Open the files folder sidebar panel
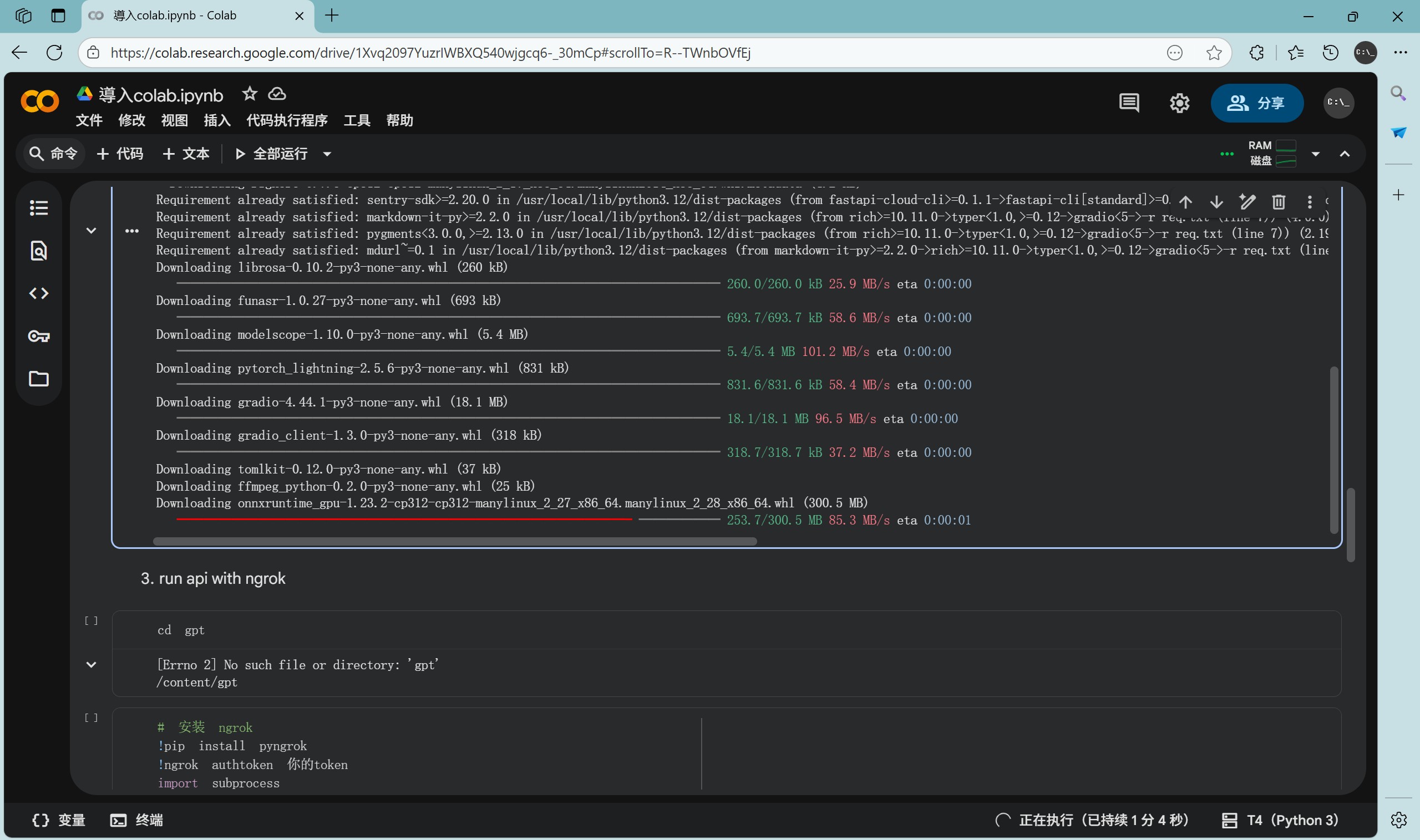The height and width of the screenshot is (840, 1420). [38, 379]
